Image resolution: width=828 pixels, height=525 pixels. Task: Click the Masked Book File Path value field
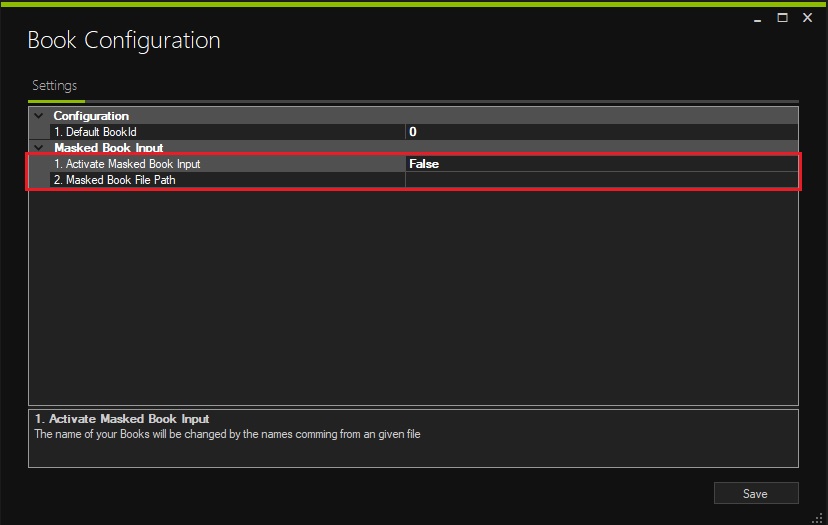click(x=600, y=180)
